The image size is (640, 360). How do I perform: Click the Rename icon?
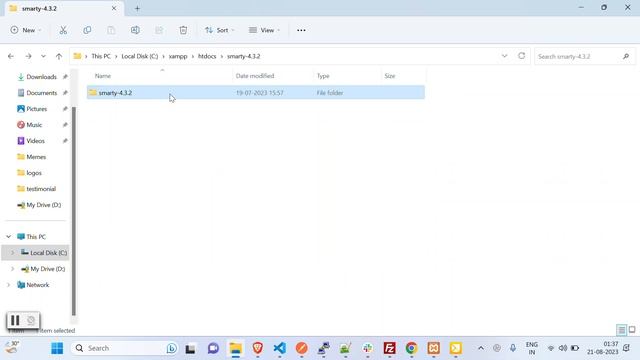pyautogui.click(x=135, y=30)
